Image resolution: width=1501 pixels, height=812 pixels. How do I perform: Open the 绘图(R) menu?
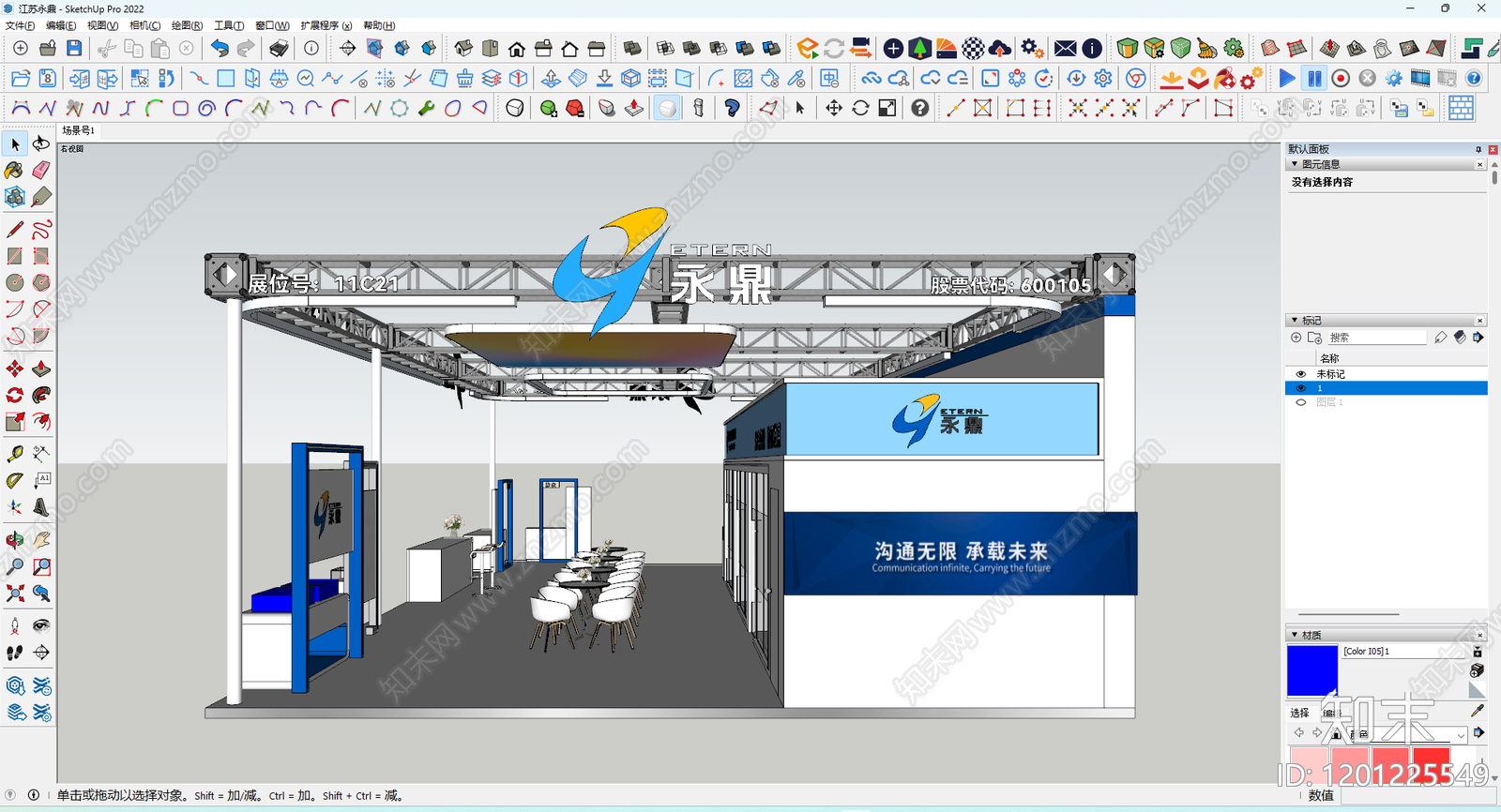click(187, 25)
